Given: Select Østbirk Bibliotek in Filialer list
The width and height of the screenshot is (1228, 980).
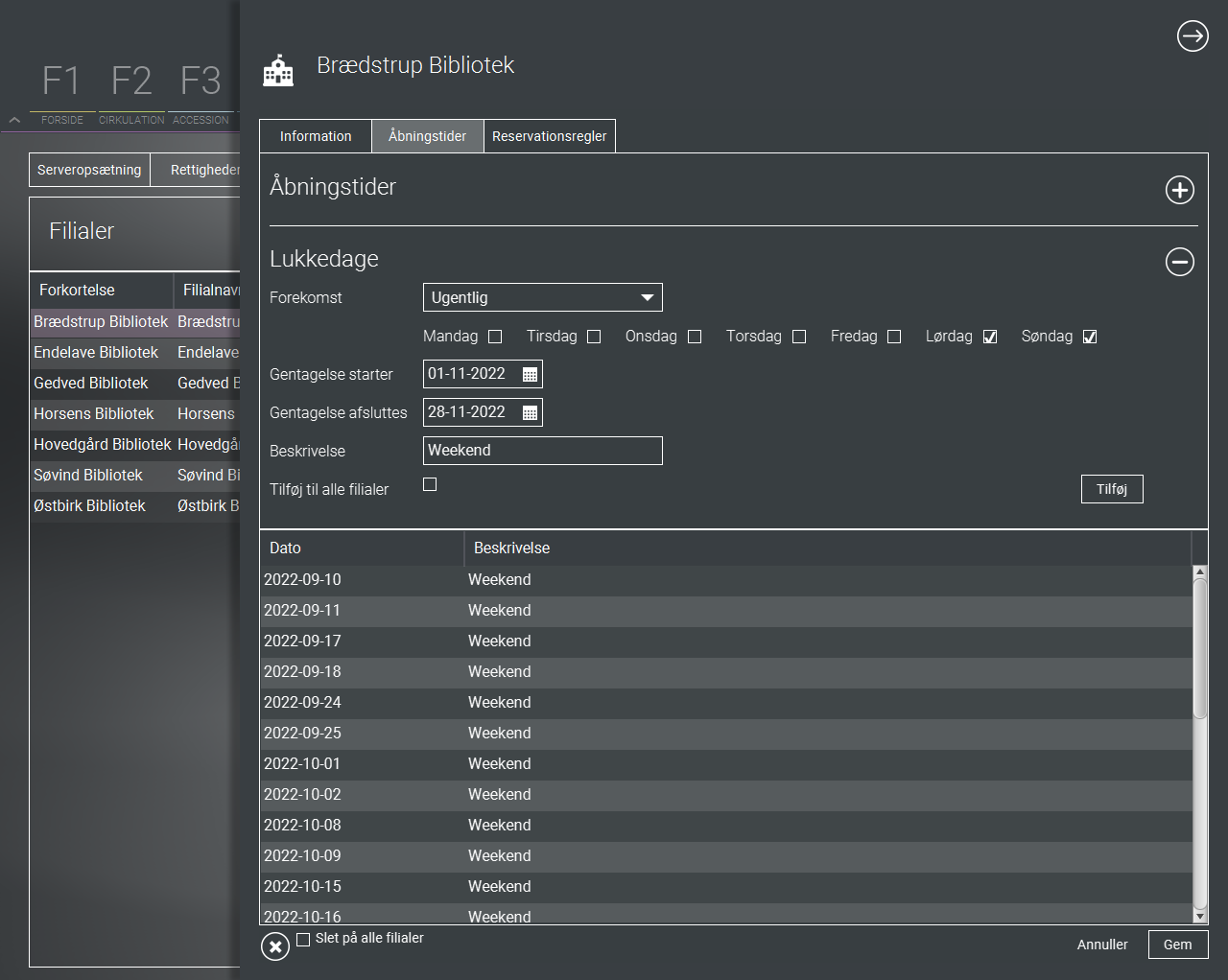Looking at the screenshot, I should point(134,505).
